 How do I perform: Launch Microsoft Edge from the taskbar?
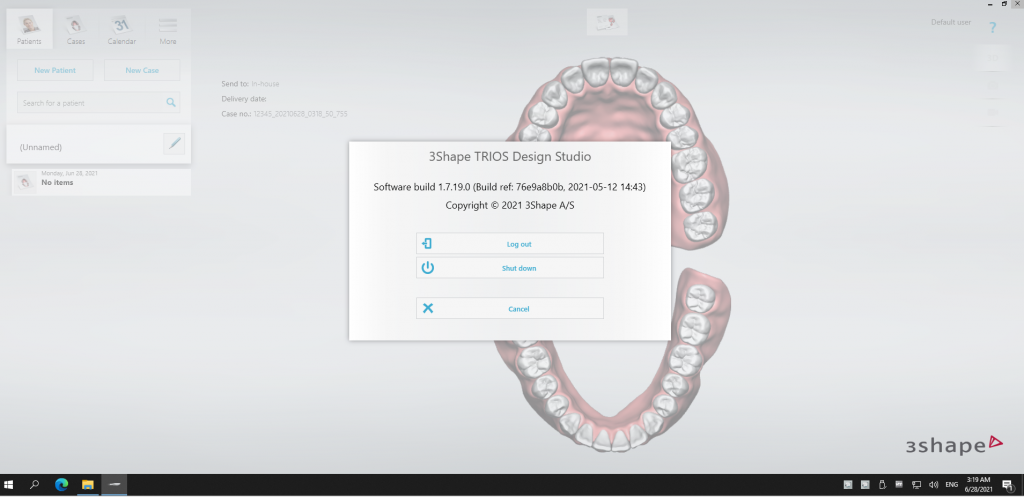click(x=61, y=485)
